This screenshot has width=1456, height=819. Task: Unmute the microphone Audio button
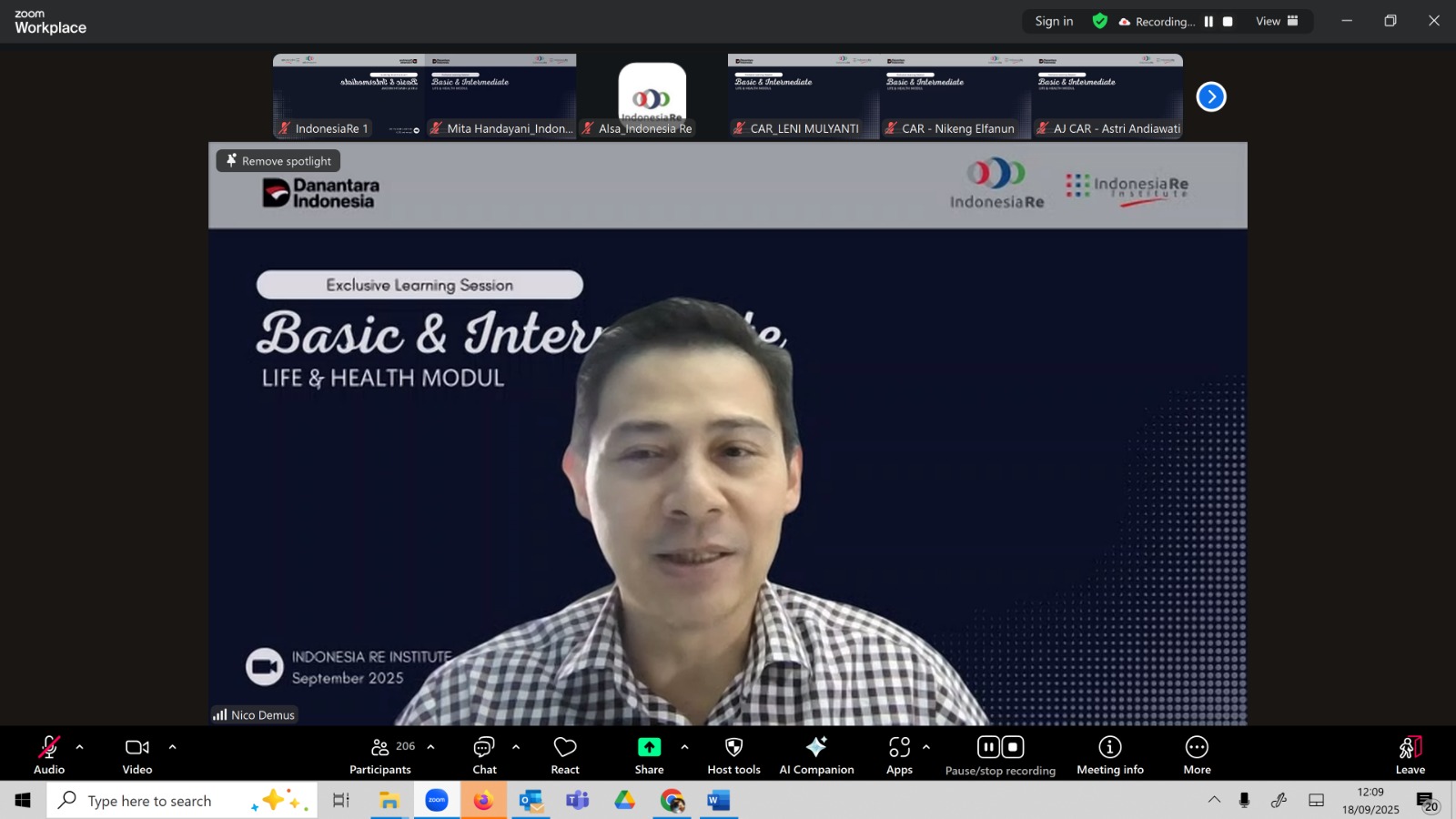[49, 754]
